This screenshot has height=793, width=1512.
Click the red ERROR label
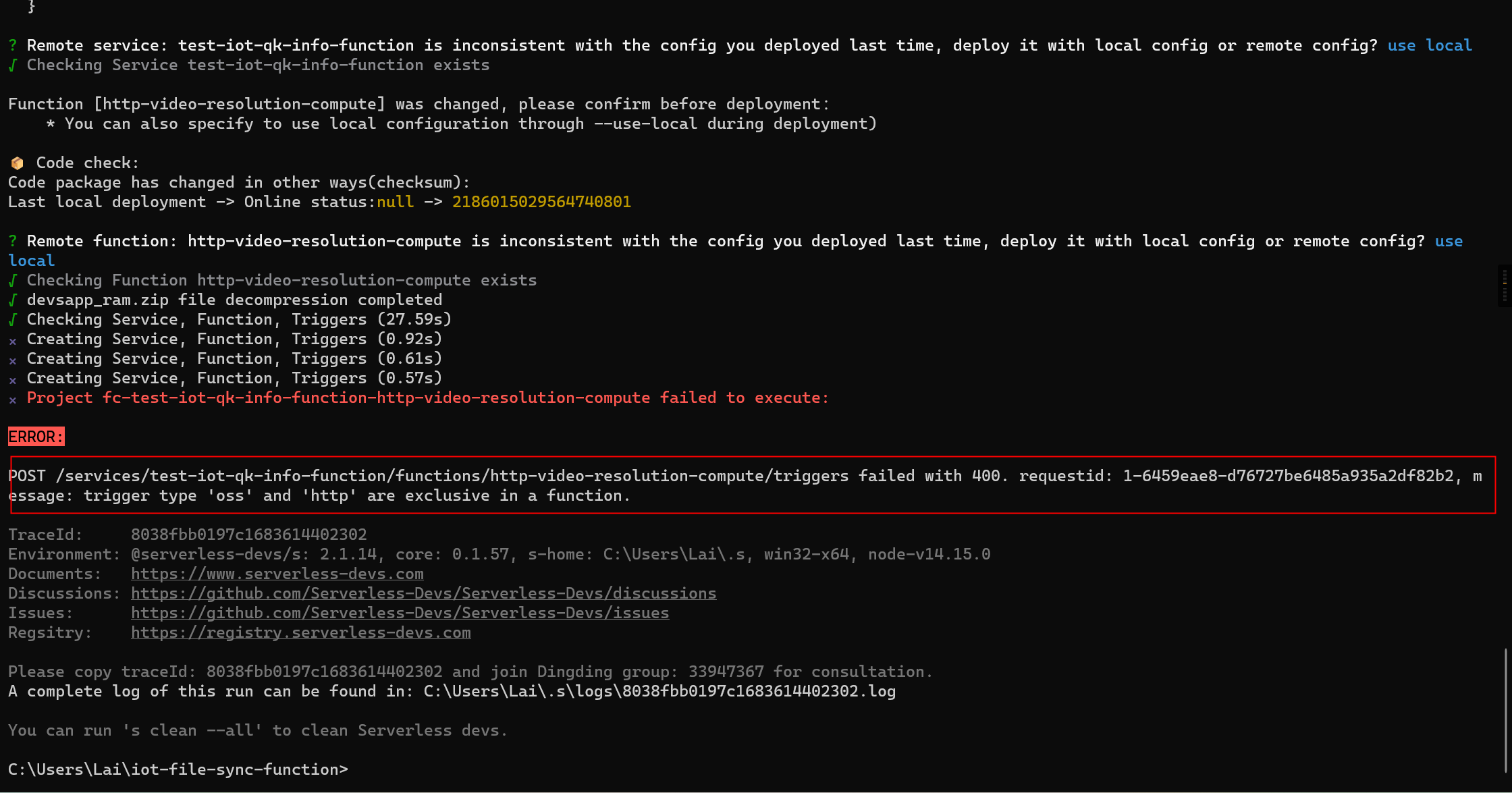36,437
